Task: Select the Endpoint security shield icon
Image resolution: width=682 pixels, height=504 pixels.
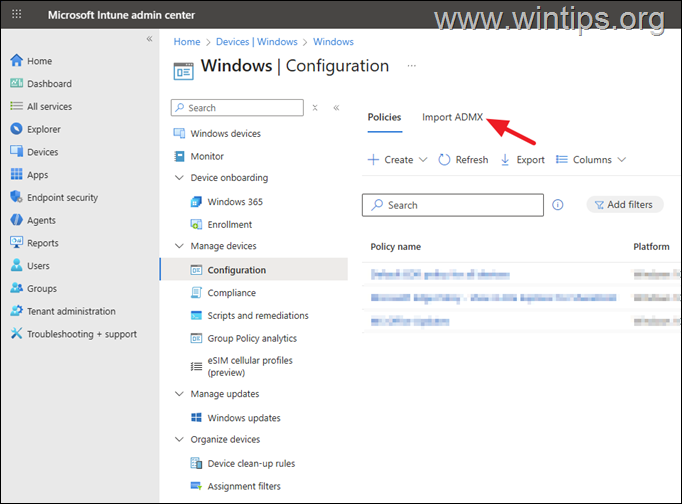Action: click(x=17, y=197)
